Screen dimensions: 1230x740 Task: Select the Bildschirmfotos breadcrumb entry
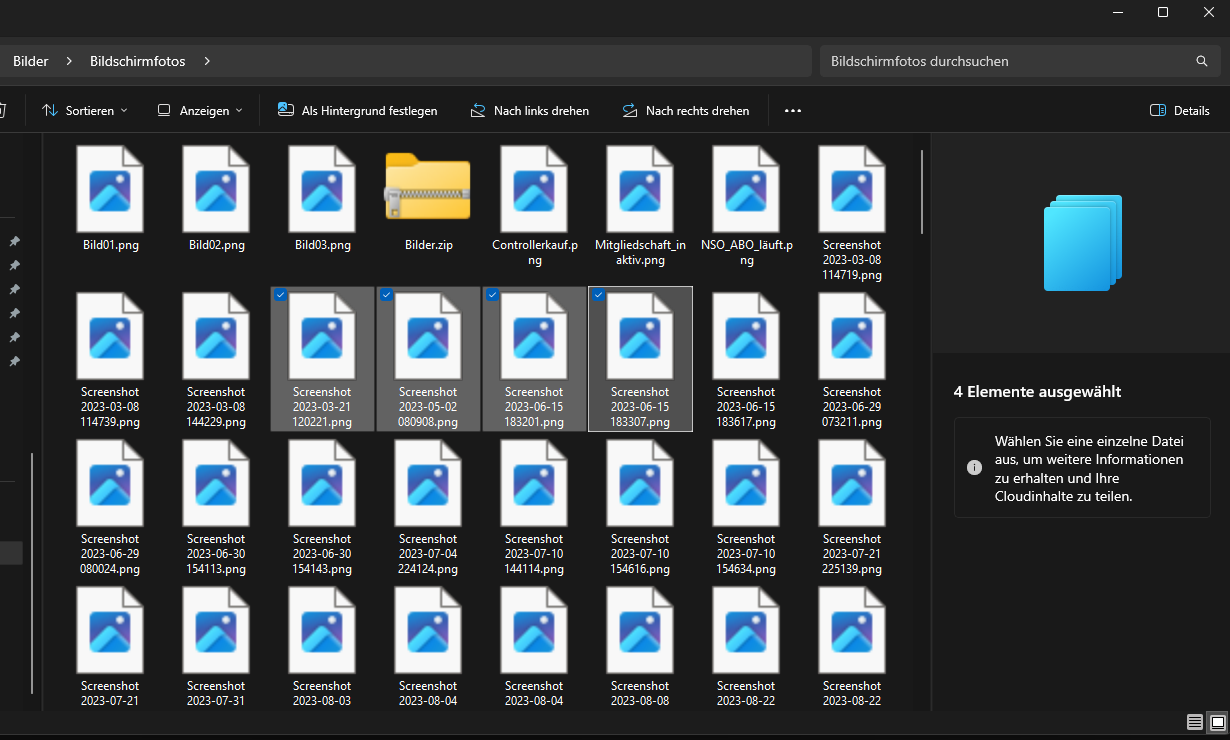[137, 60]
